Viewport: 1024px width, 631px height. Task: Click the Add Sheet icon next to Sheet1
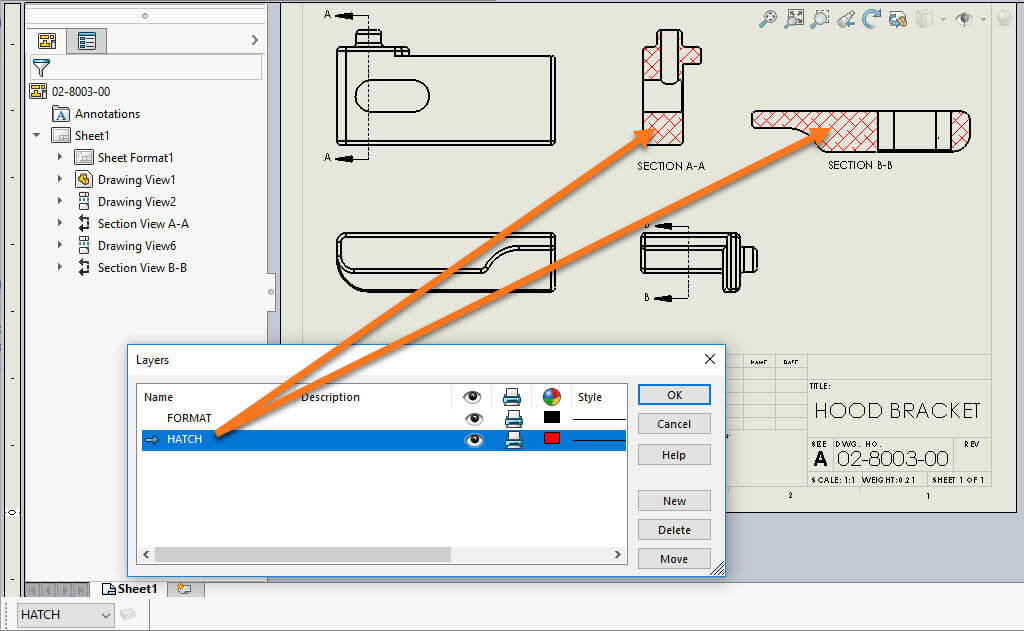pos(185,589)
